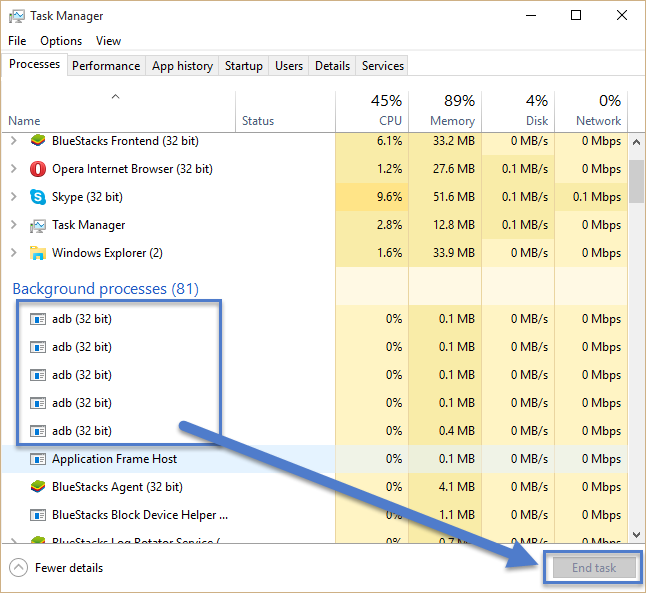
Task: Click the Skype process icon
Action: click(x=38, y=197)
